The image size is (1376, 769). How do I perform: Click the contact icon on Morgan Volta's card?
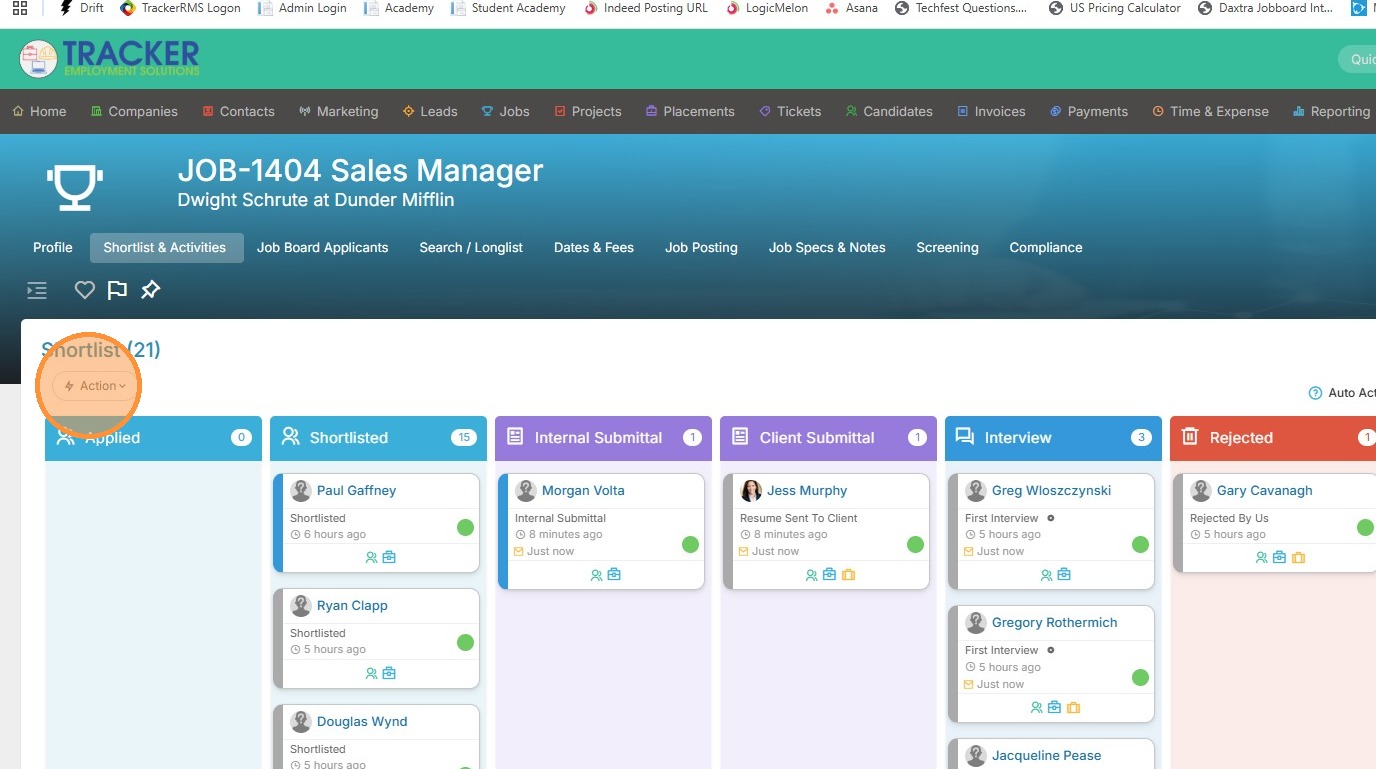tap(597, 575)
